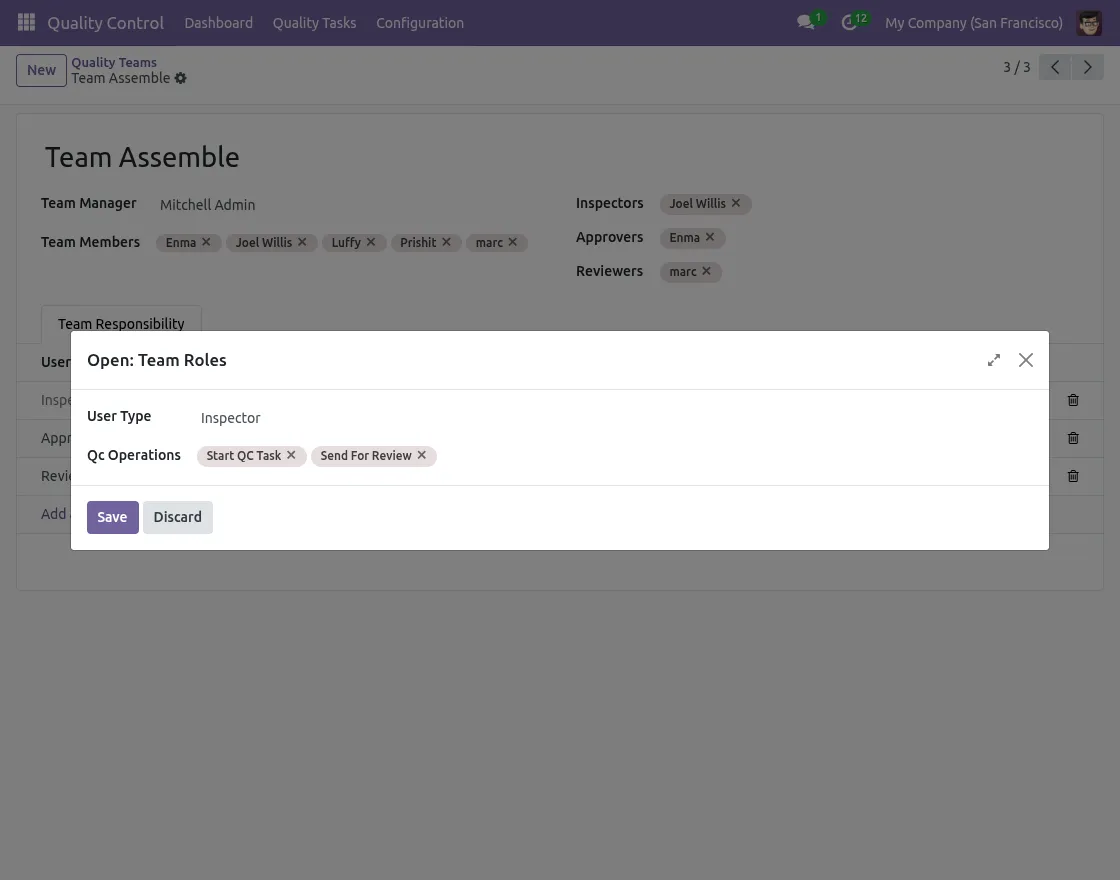
Task: Expand the Team Roles dialog to fullscreen
Action: click(994, 360)
